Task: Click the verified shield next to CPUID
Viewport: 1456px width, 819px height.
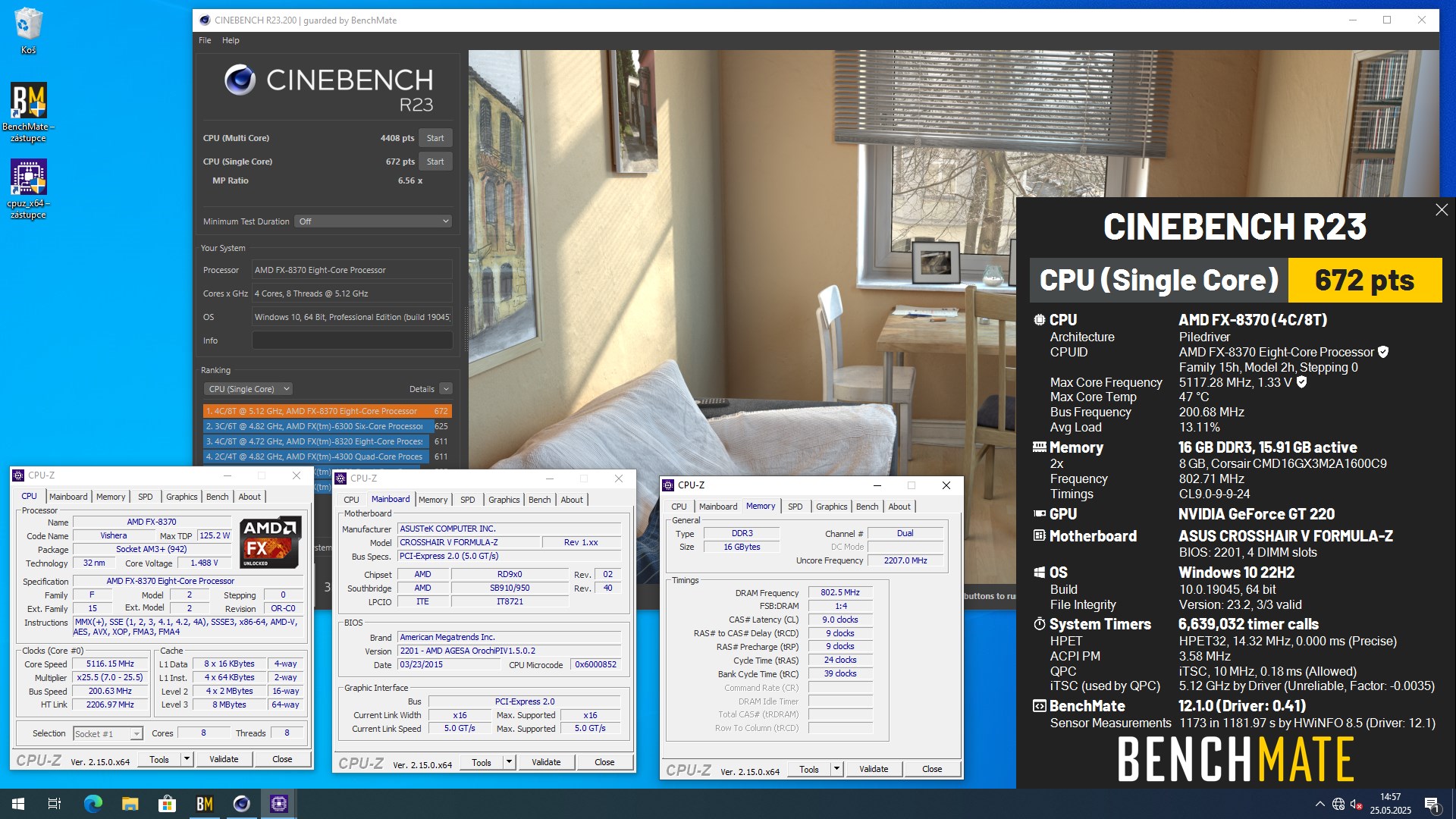Action: click(x=1383, y=352)
